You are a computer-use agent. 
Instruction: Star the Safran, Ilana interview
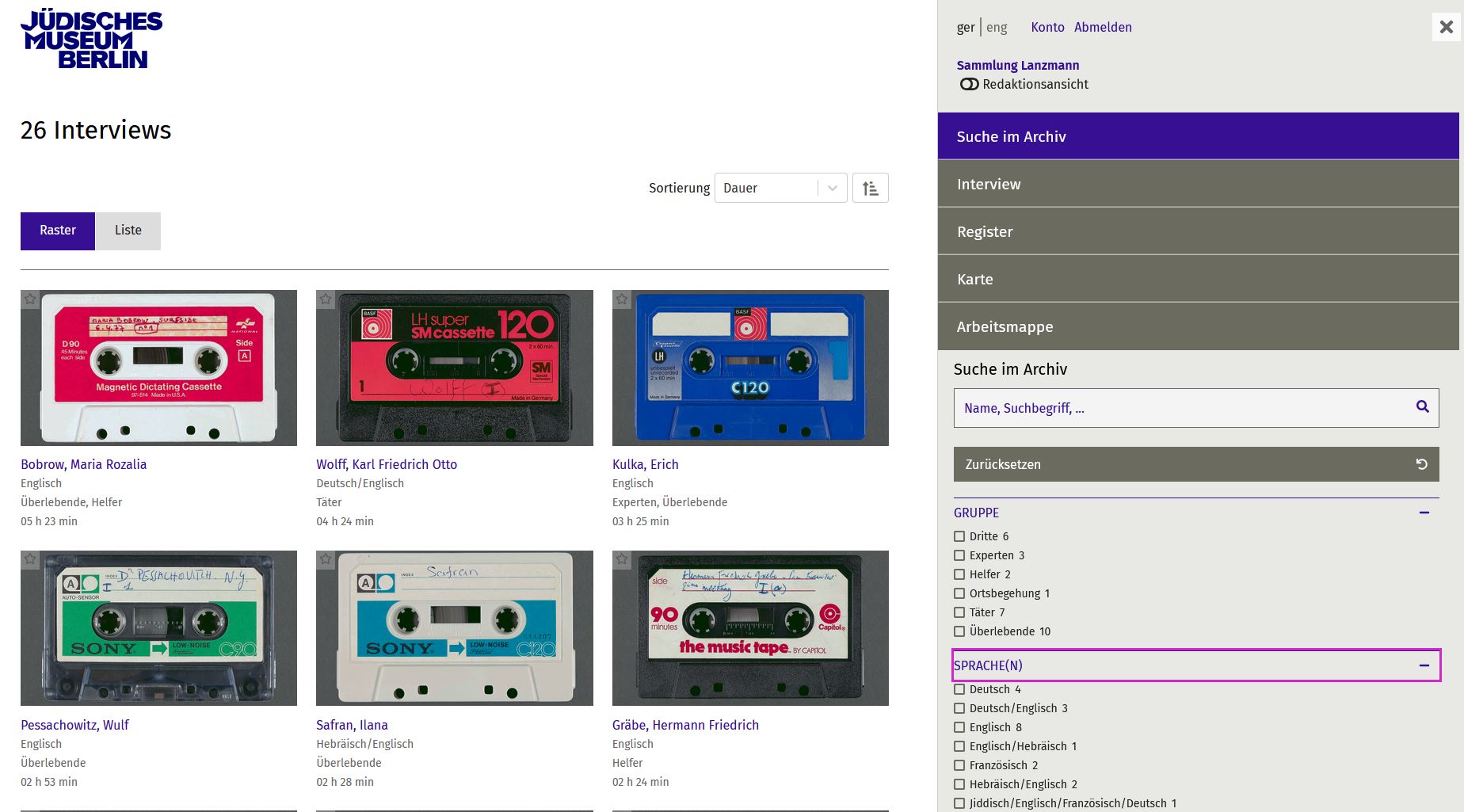326,560
